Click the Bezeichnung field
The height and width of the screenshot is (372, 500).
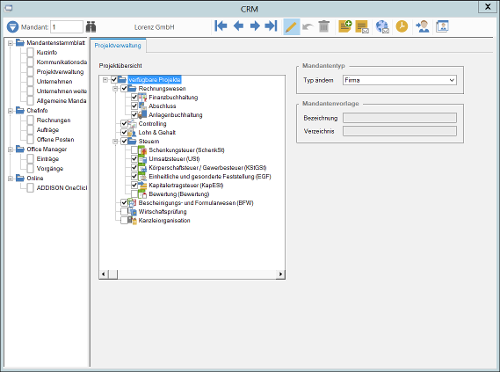(x=400, y=118)
